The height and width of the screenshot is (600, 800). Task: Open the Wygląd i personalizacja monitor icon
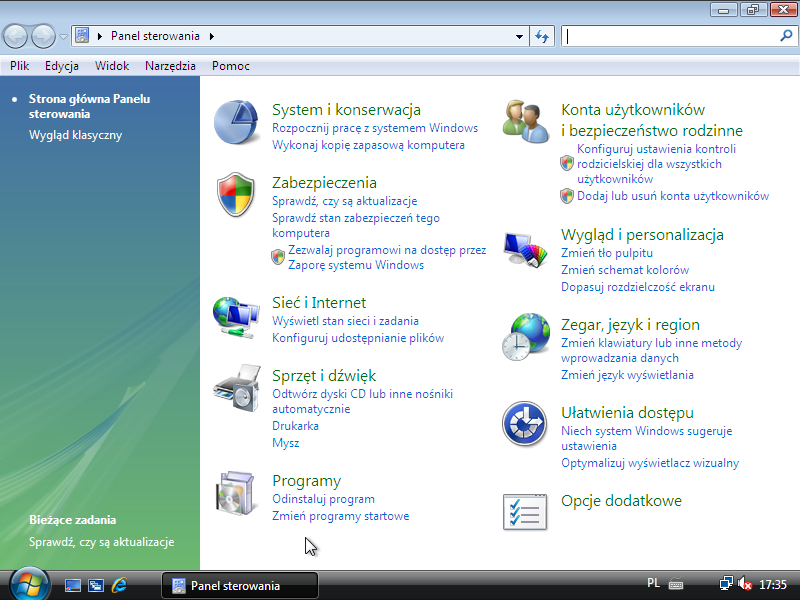[525, 249]
